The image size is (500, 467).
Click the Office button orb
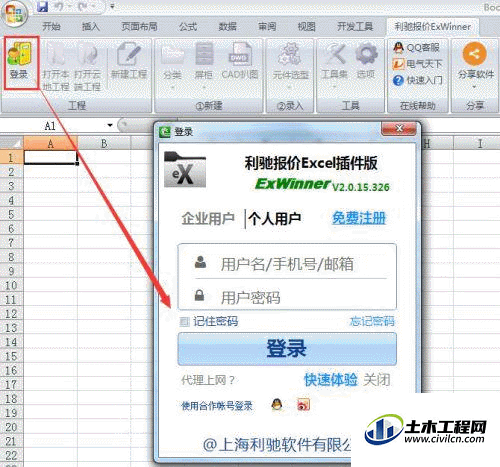pyautogui.click(x=14, y=13)
